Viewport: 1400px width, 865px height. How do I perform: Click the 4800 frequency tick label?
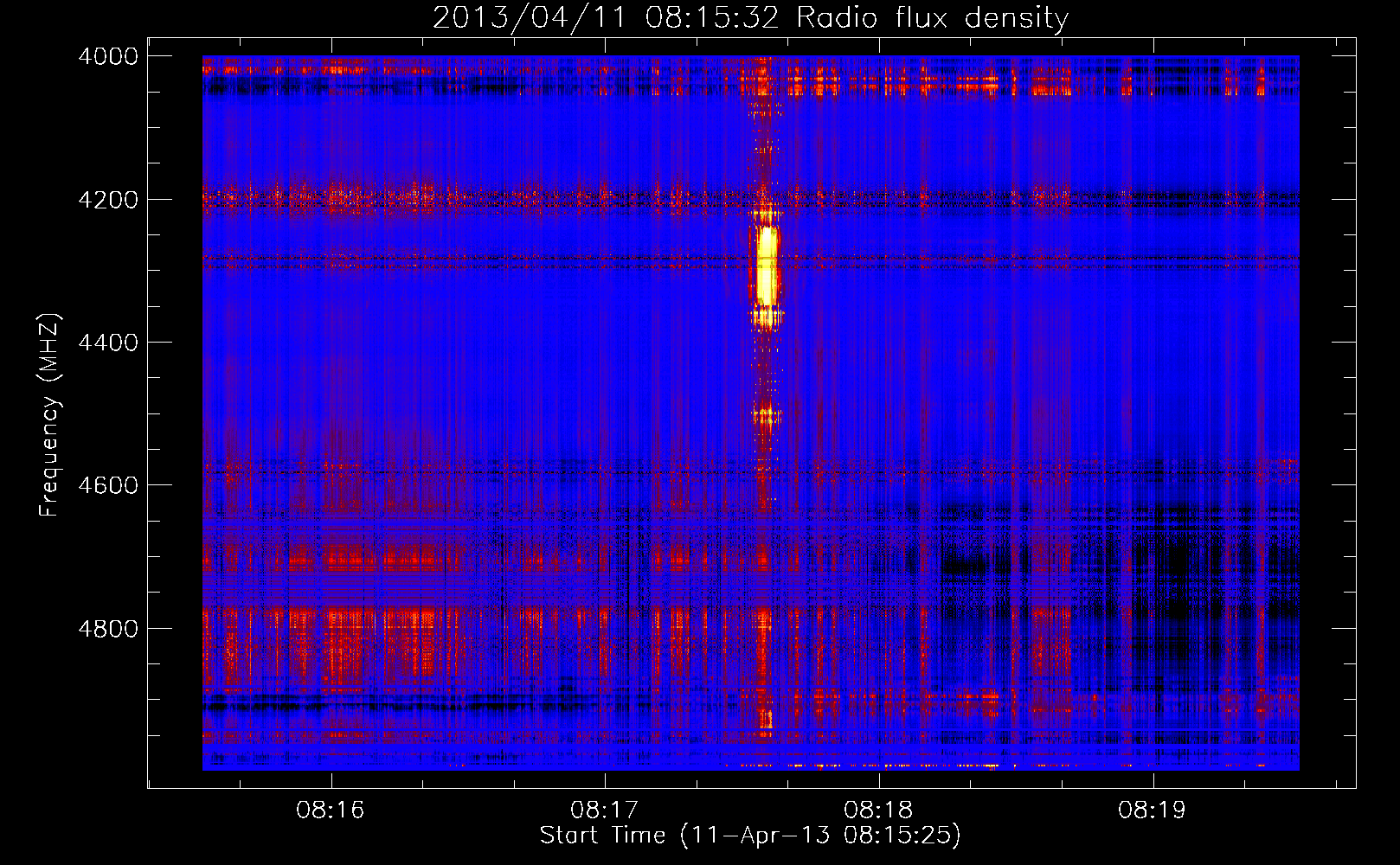coord(108,628)
